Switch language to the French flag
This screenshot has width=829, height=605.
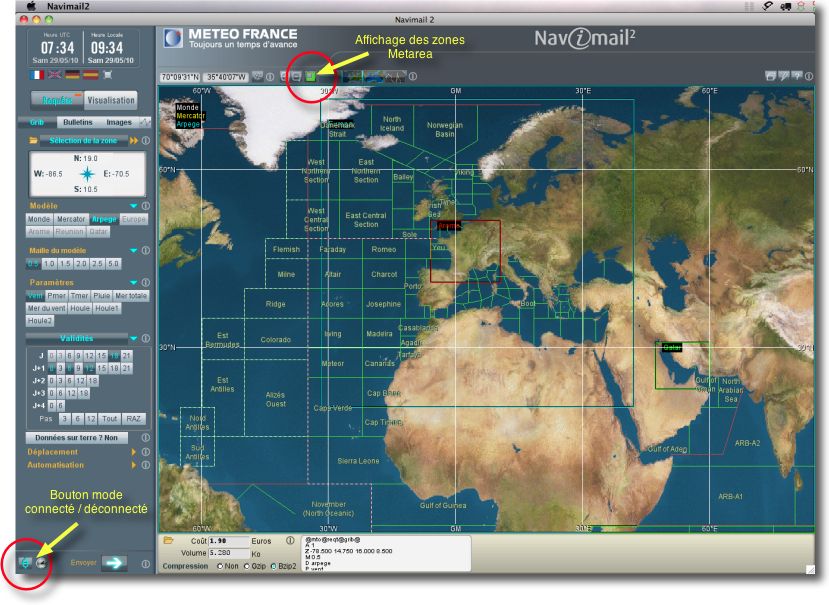(x=36, y=75)
